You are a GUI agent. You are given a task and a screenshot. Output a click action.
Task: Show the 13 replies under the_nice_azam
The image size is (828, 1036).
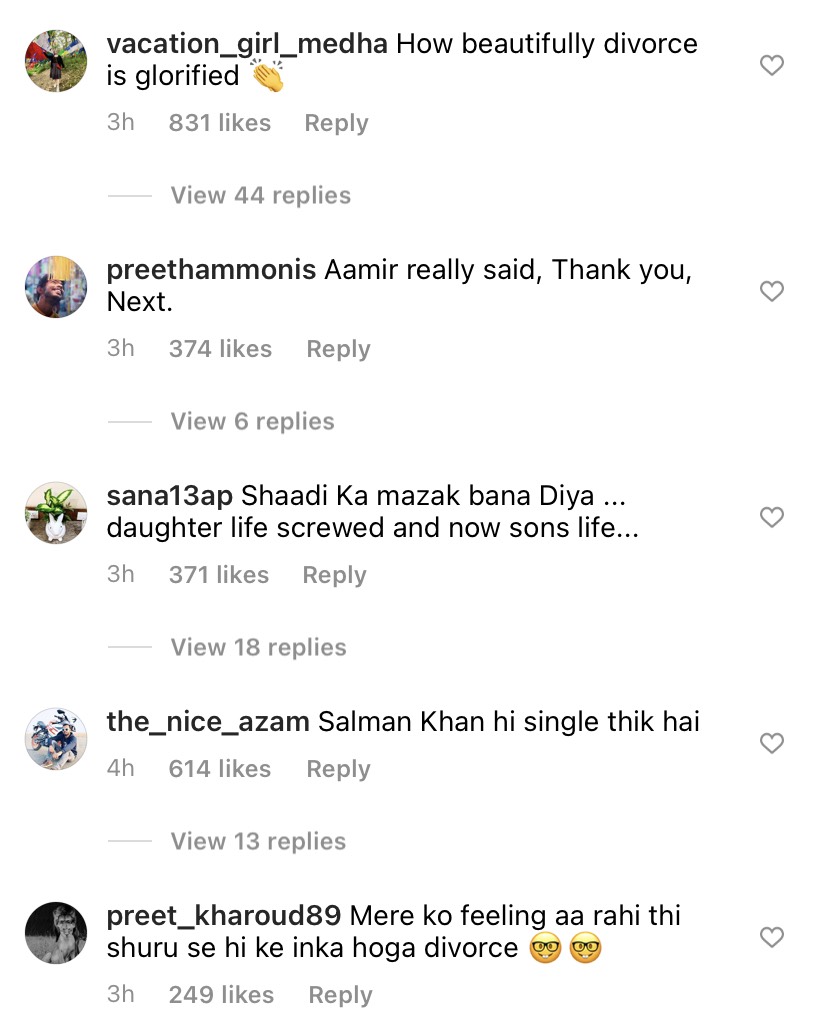click(x=258, y=842)
